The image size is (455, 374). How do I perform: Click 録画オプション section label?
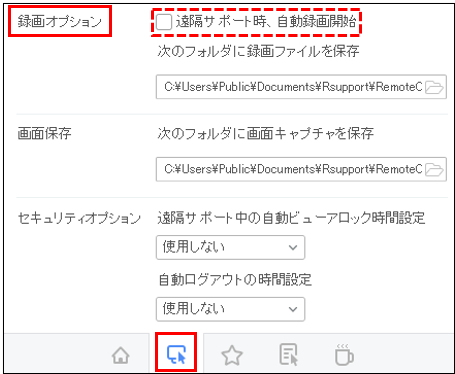click(60, 22)
